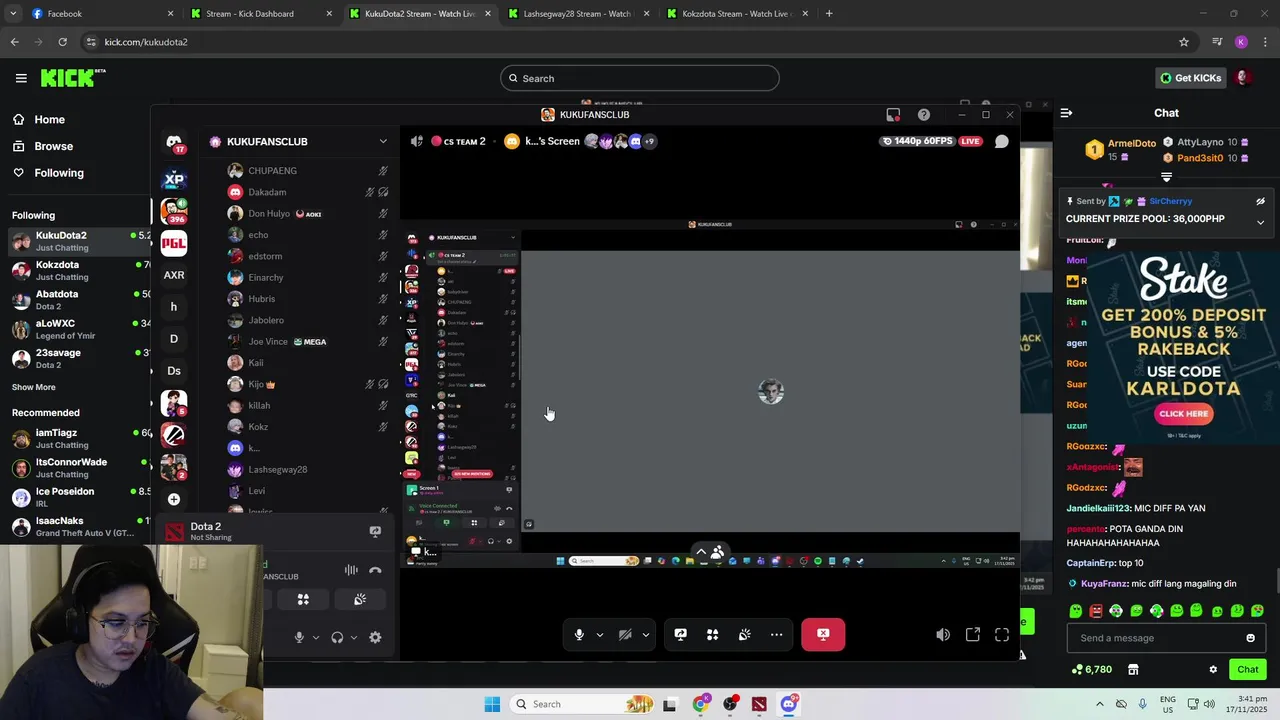
Task: Show hidden system tray icons
Action: (1100, 704)
